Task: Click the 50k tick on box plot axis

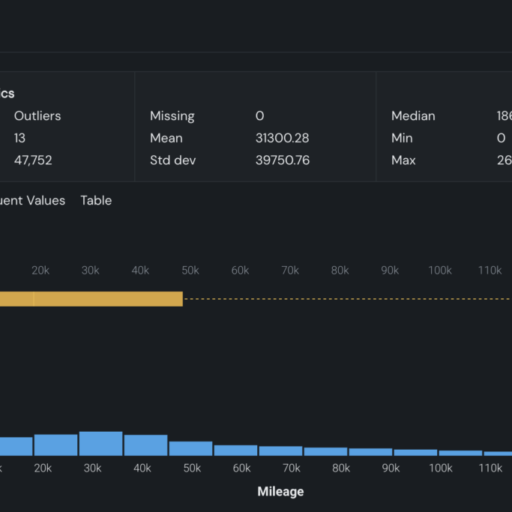Action: click(x=190, y=270)
